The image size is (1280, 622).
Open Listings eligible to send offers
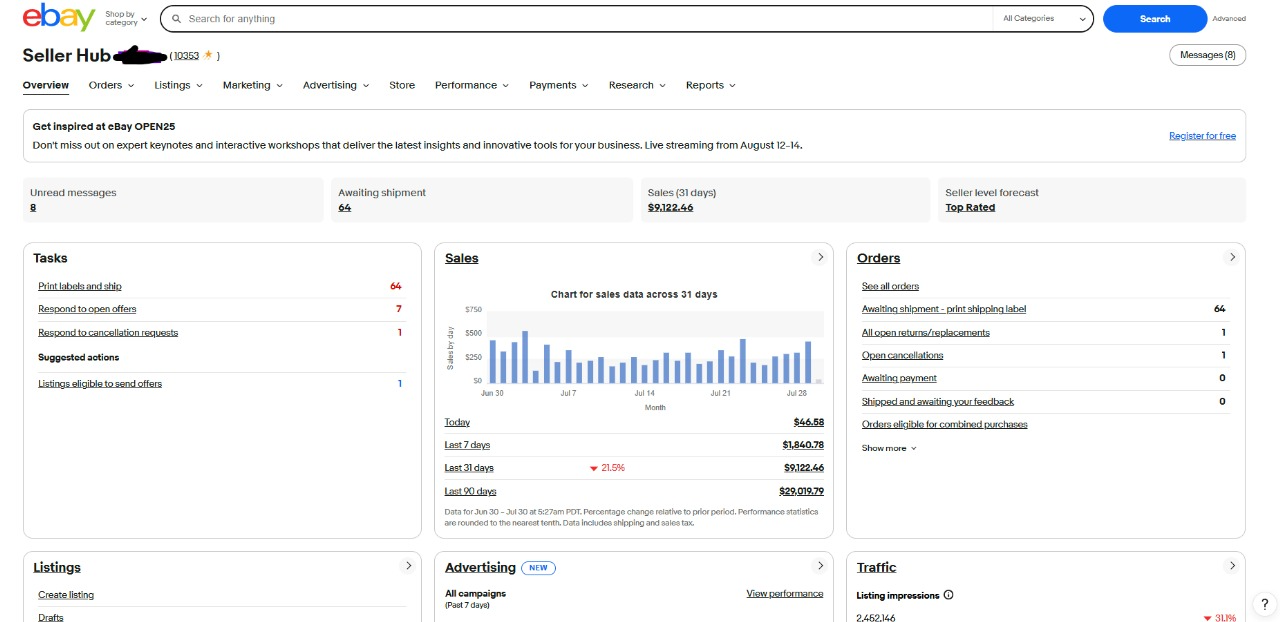point(100,384)
